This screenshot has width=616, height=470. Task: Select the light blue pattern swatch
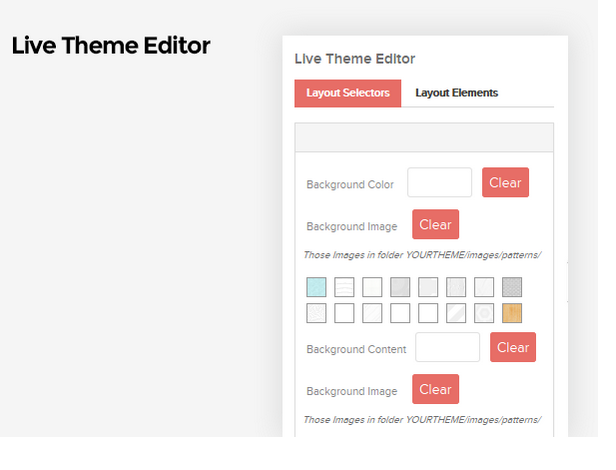pos(316,287)
